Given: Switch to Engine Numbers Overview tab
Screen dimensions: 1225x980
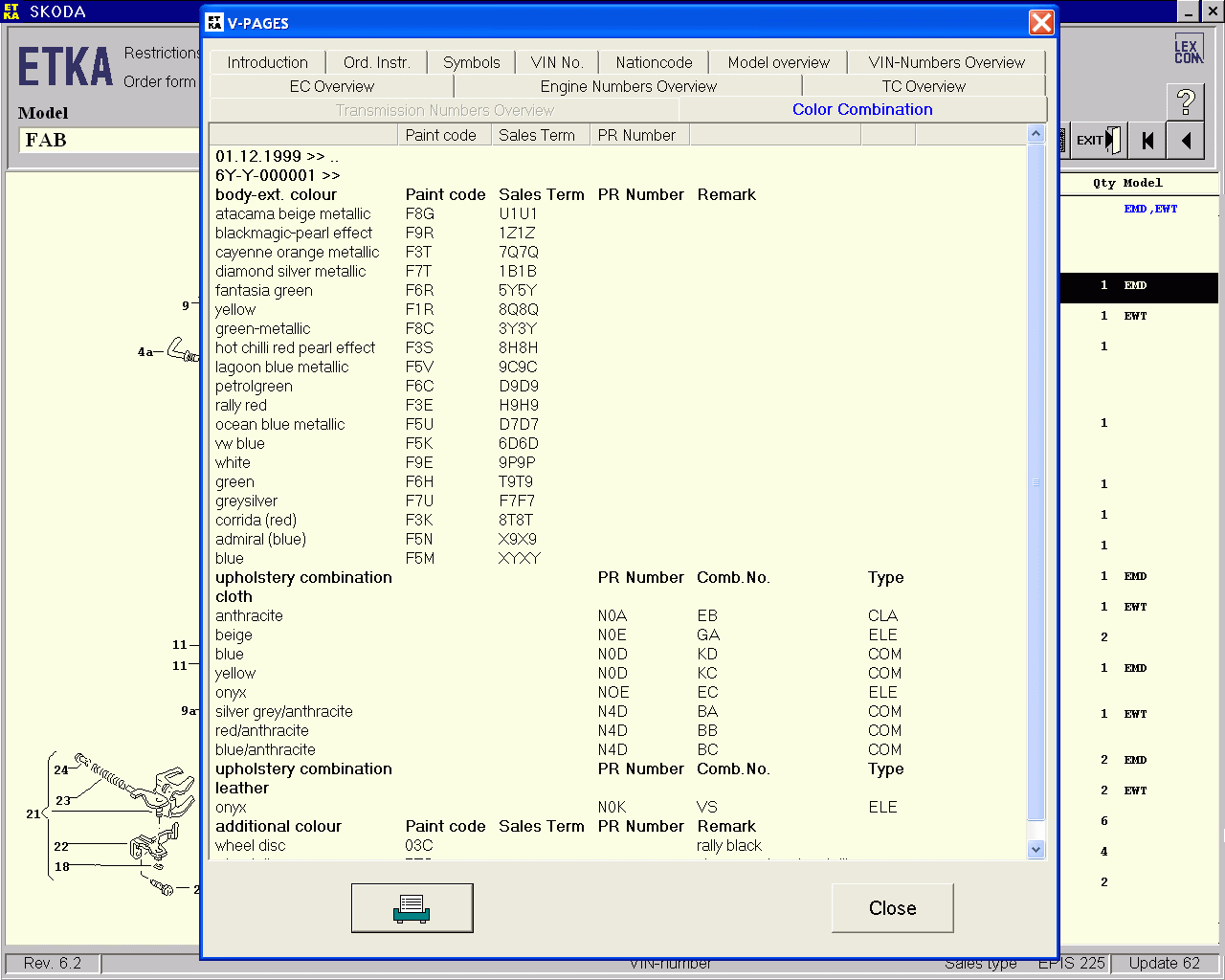Looking at the screenshot, I should (x=628, y=86).
